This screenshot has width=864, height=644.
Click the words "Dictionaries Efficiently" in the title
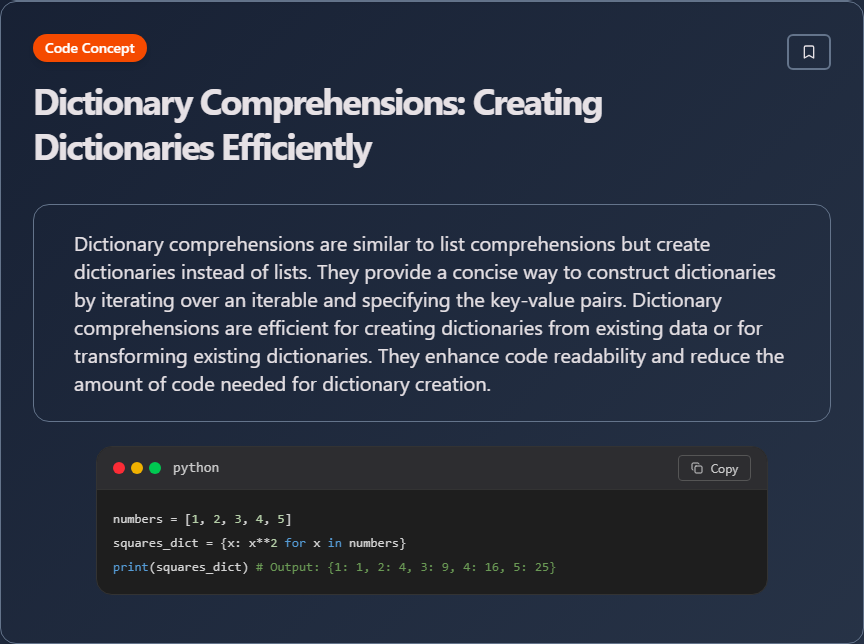(203, 148)
